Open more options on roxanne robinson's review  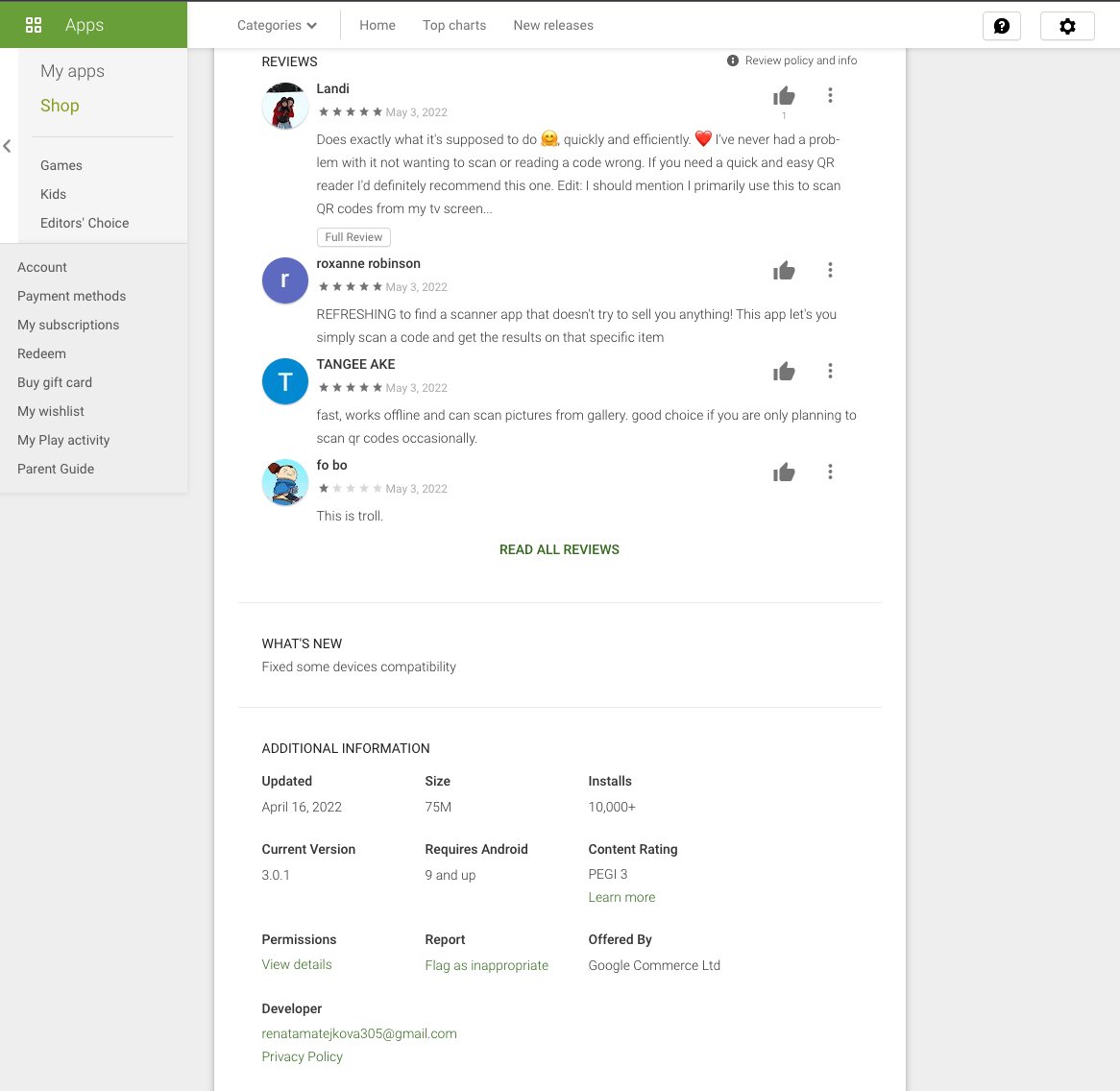point(830,270)
